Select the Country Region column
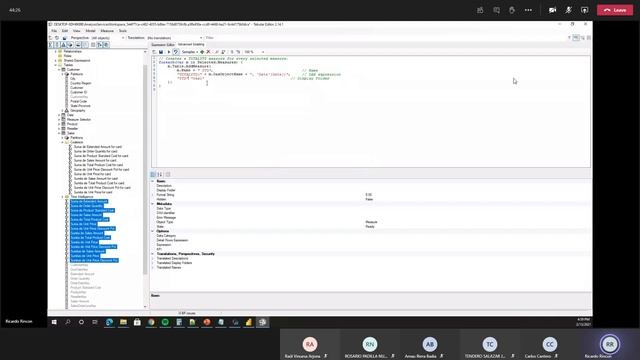Image resolution: width=640 pixels, height=360 pixels. coord(81,83)
